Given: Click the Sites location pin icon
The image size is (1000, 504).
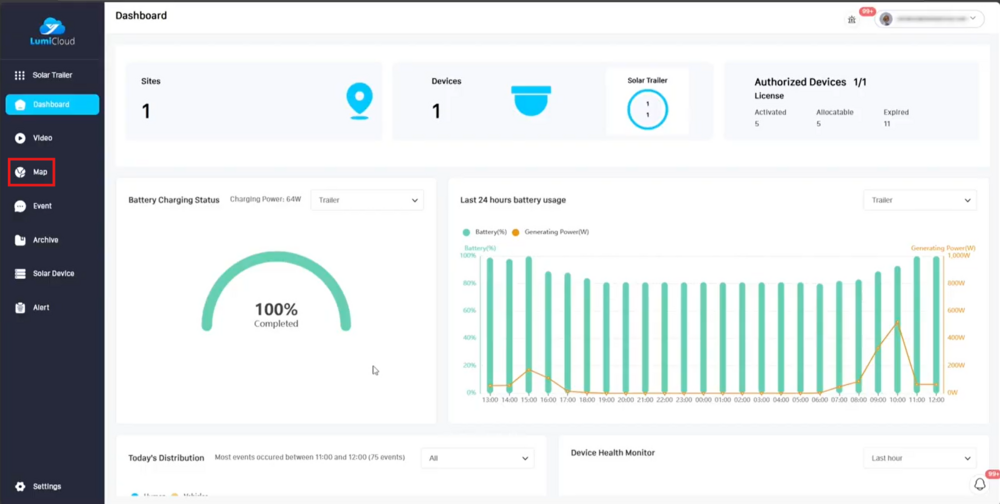Looking at the screenshot, I should tap(359, 101).
